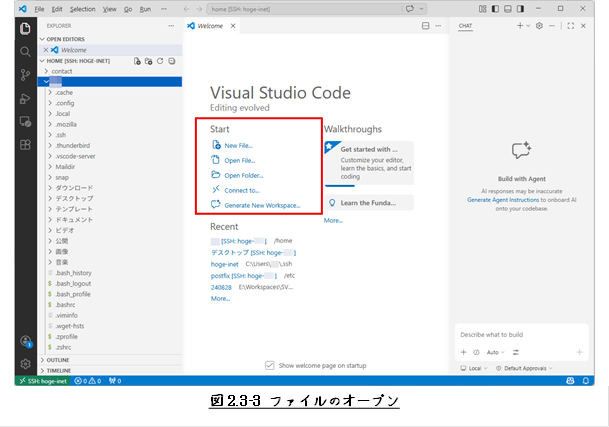The height and width of the screenshot is (427, 609).
Task: Open the Manage gear in activity bar
Action: [25, 364]
